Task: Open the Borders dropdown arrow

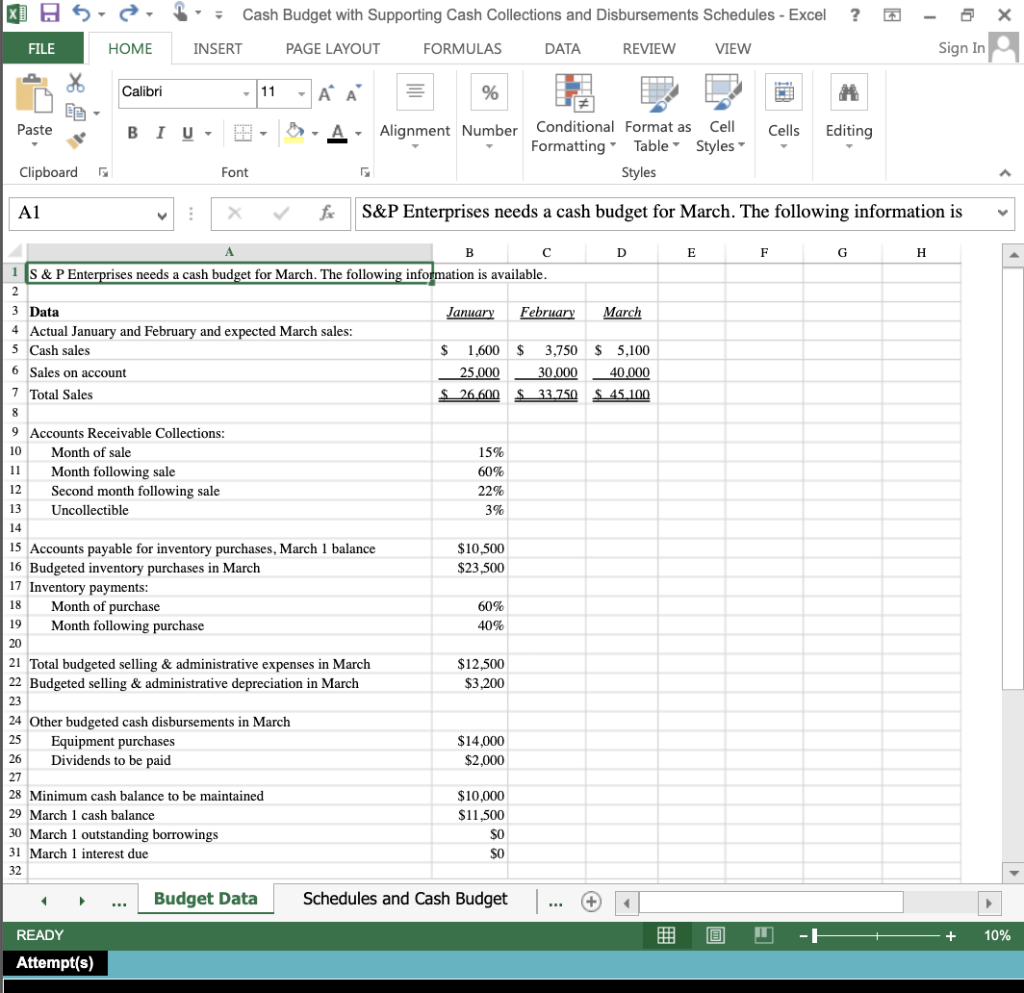Action: point(263,134)
